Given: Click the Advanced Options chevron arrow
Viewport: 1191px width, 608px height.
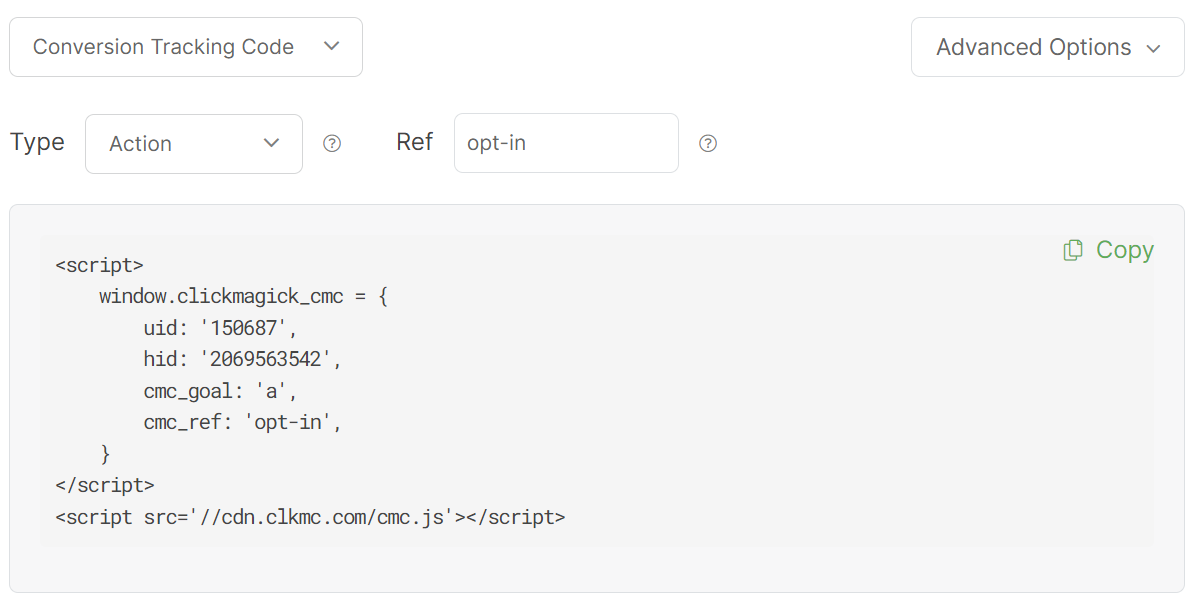Looking at the screenshot, I should tap(1153, 48).
